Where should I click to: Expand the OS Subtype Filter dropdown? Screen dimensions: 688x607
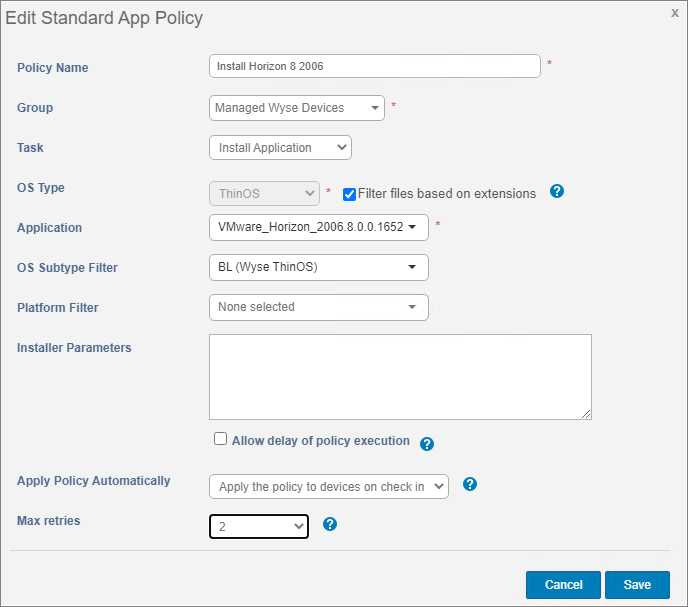[x=318, y=267]
